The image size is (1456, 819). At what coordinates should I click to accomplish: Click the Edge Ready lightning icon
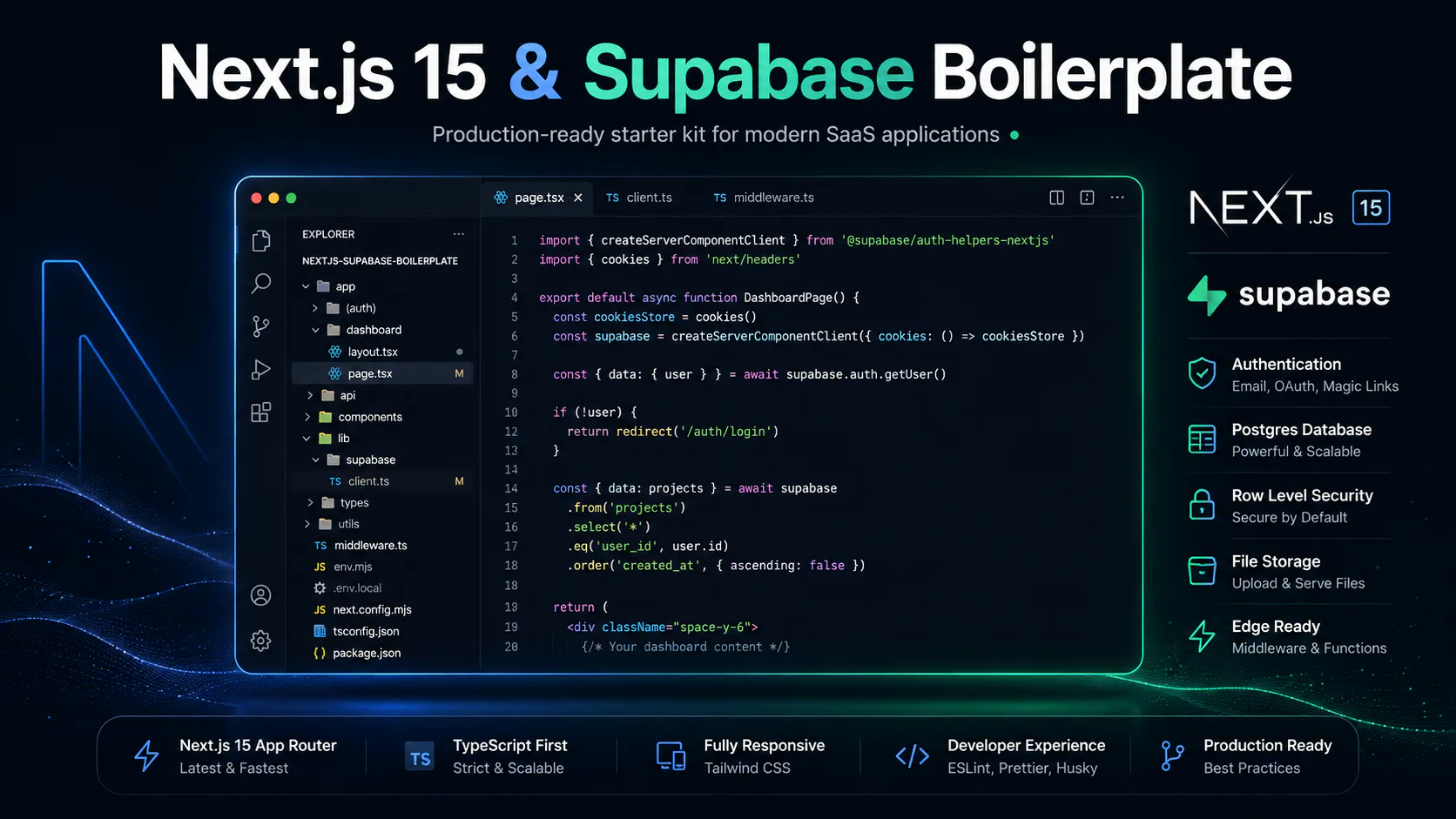pyautogui.click(x=1203, y=636)
